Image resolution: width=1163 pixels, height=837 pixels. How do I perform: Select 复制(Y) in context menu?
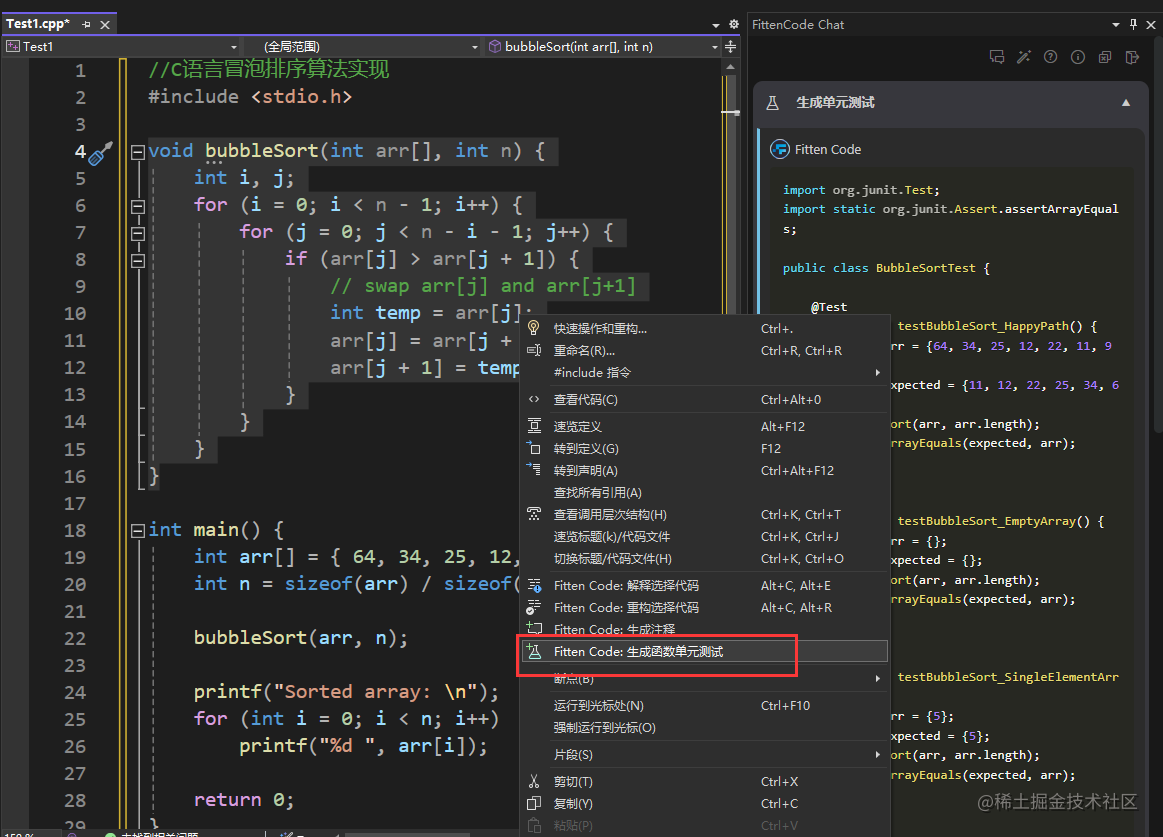click(705, 804)
